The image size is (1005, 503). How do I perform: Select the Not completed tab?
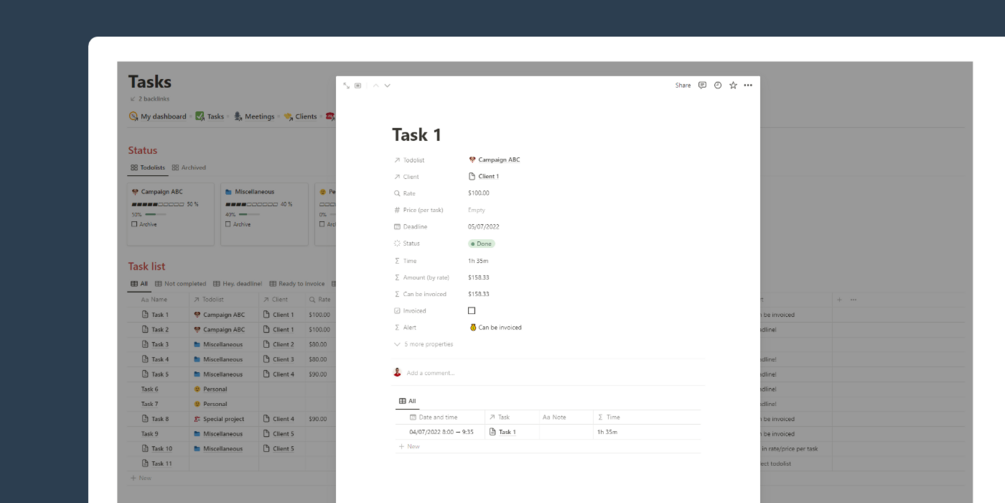coord(181,283)
